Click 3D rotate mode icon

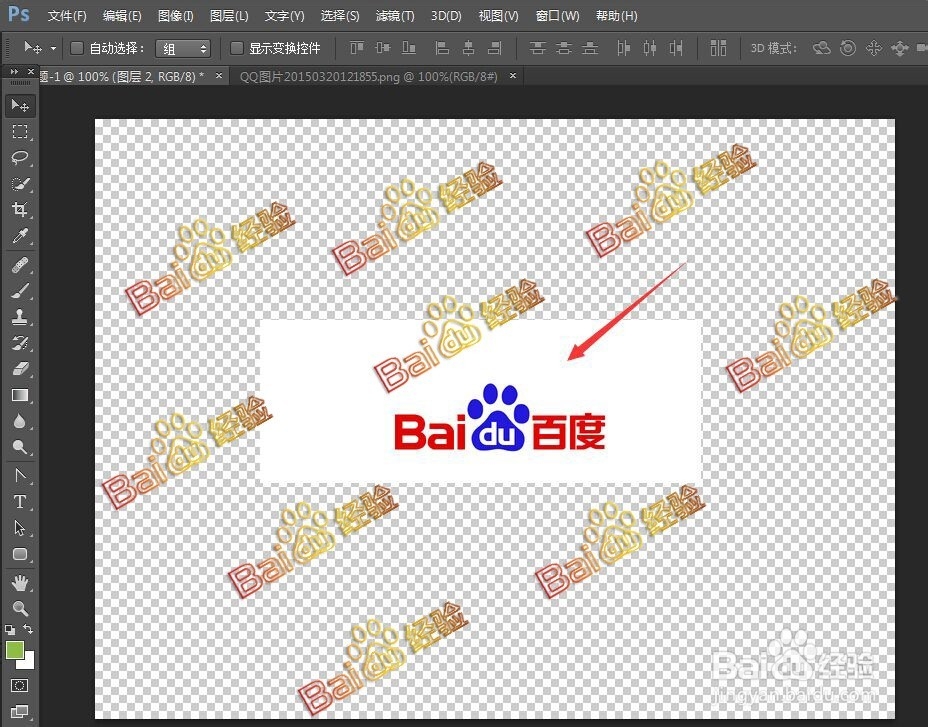[821, 48]
